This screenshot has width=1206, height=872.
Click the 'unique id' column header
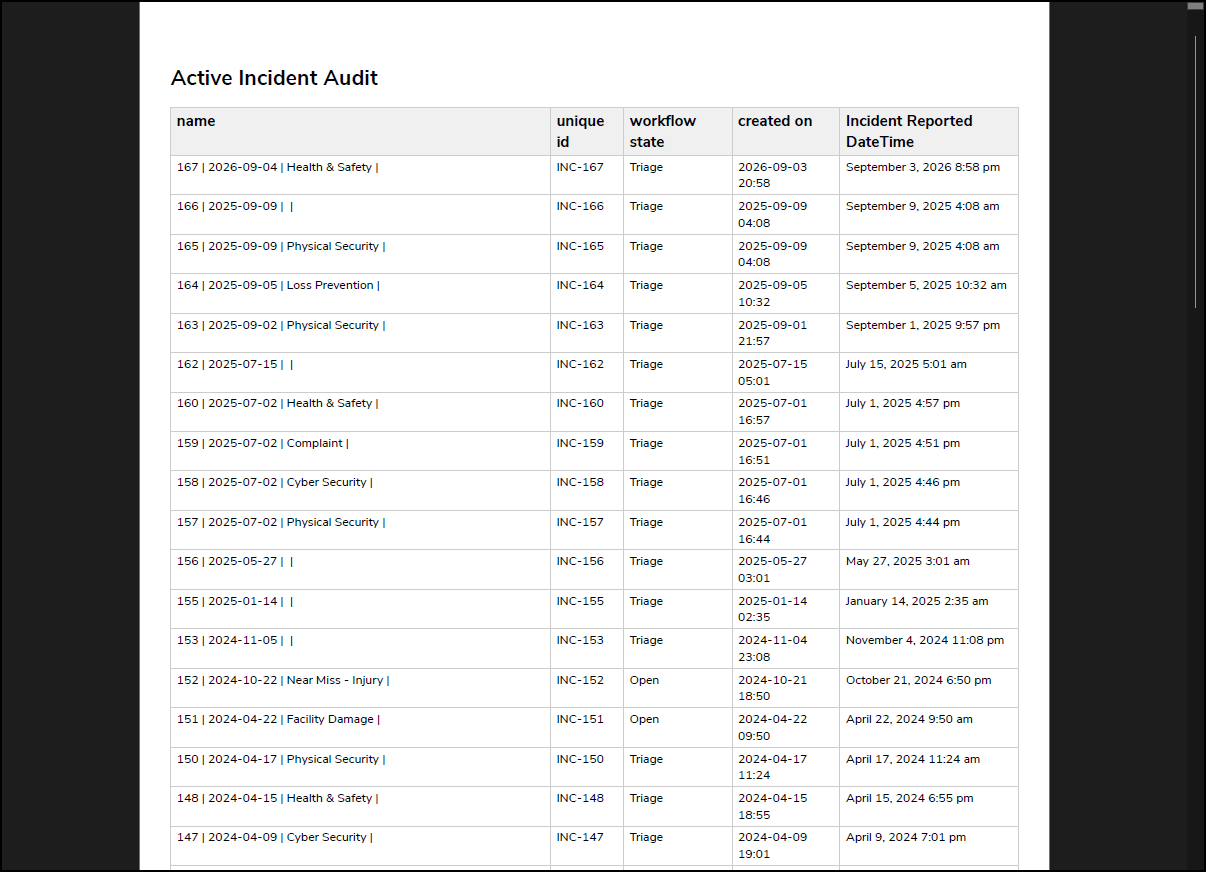point(587,131)
